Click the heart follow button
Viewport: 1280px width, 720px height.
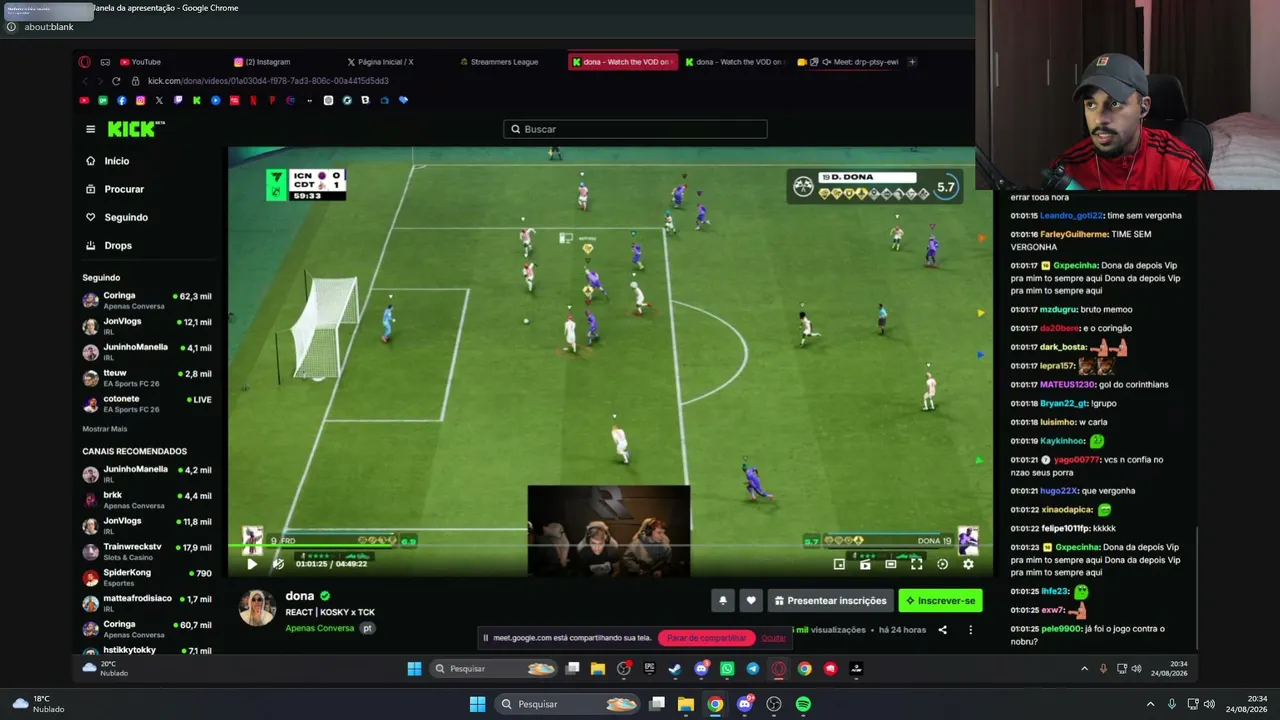[751, 600]
